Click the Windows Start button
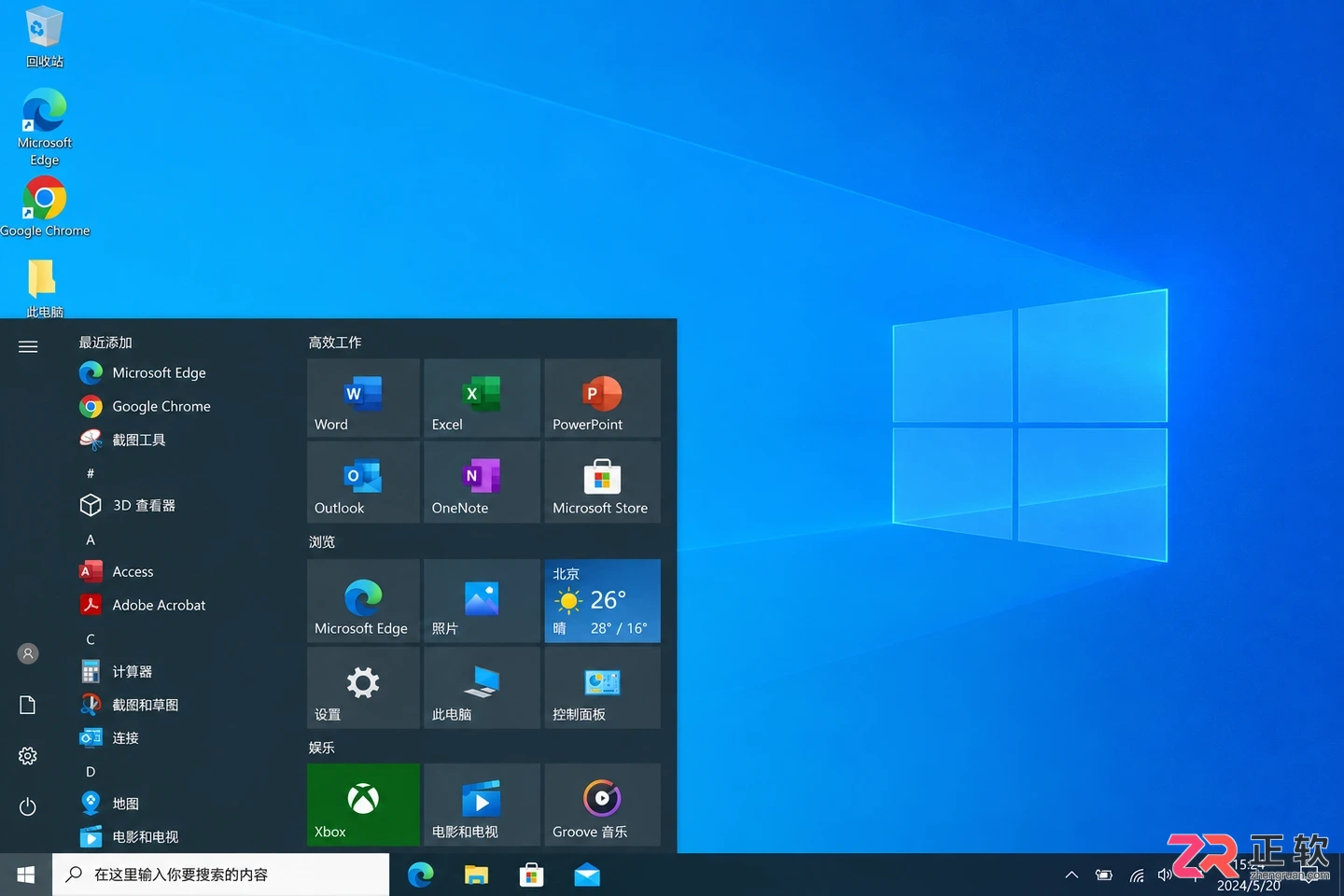The width and height of the screenshot is (1344, 896). coord(26,875)
